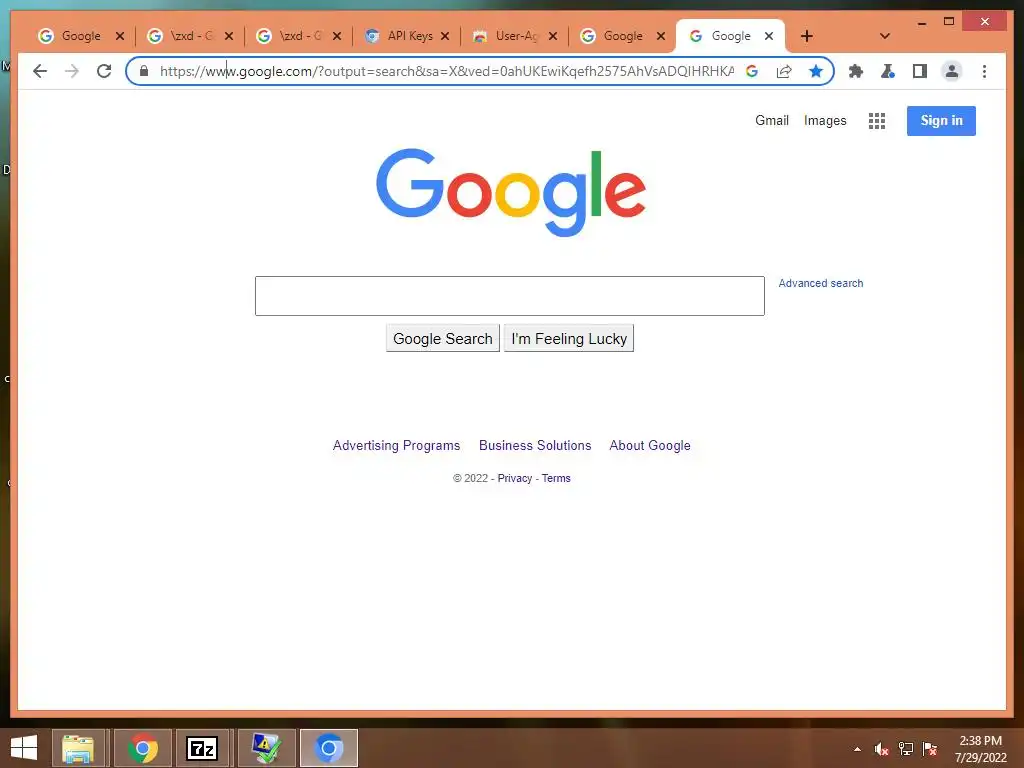Click the address bar URL
Image resolution: width=1024 pixels, height=768 pixels.
tap(446, 71)
